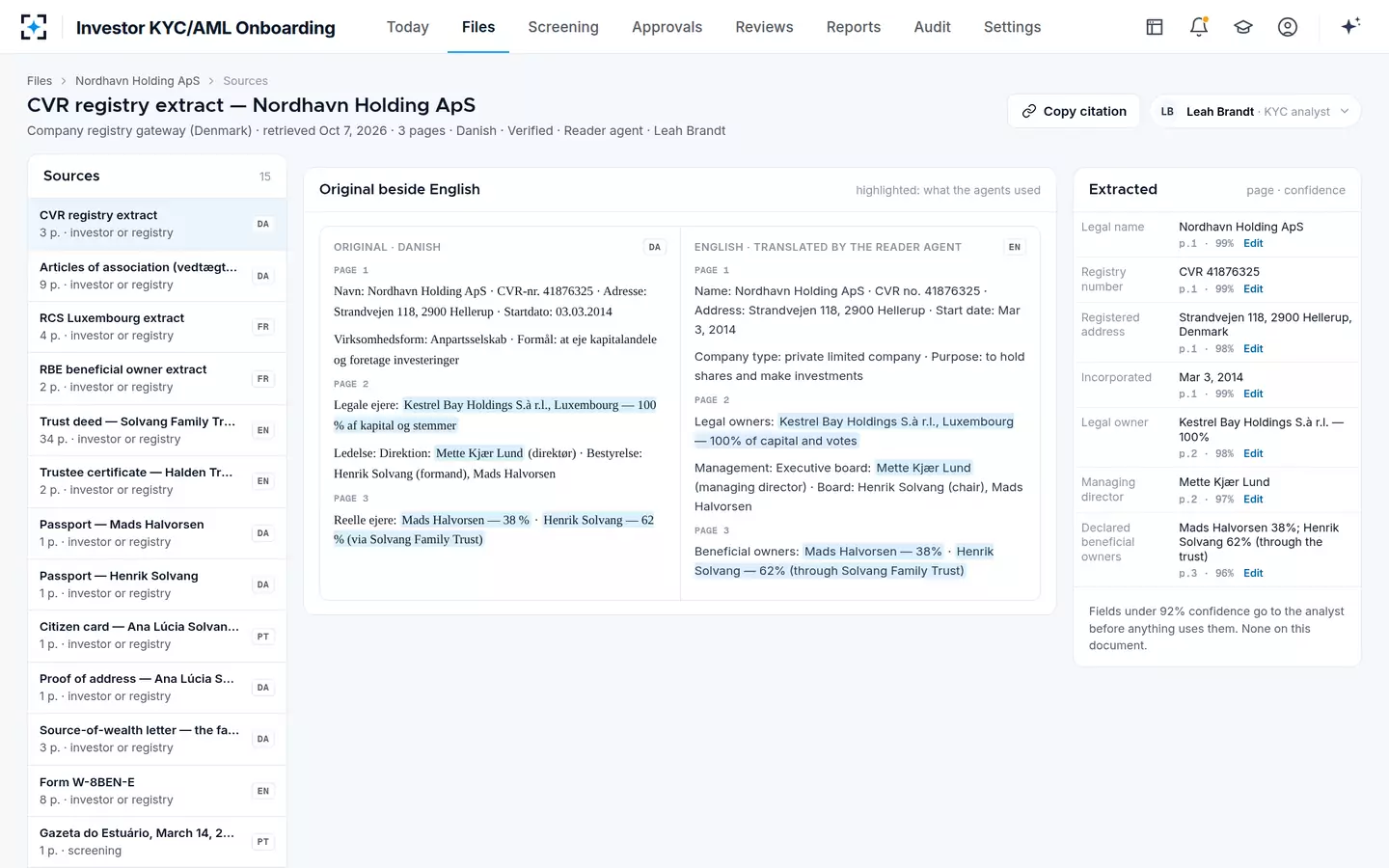Open the Form W-8BEN-E source
Screen dimensions: 1389x868
[157, 791]
